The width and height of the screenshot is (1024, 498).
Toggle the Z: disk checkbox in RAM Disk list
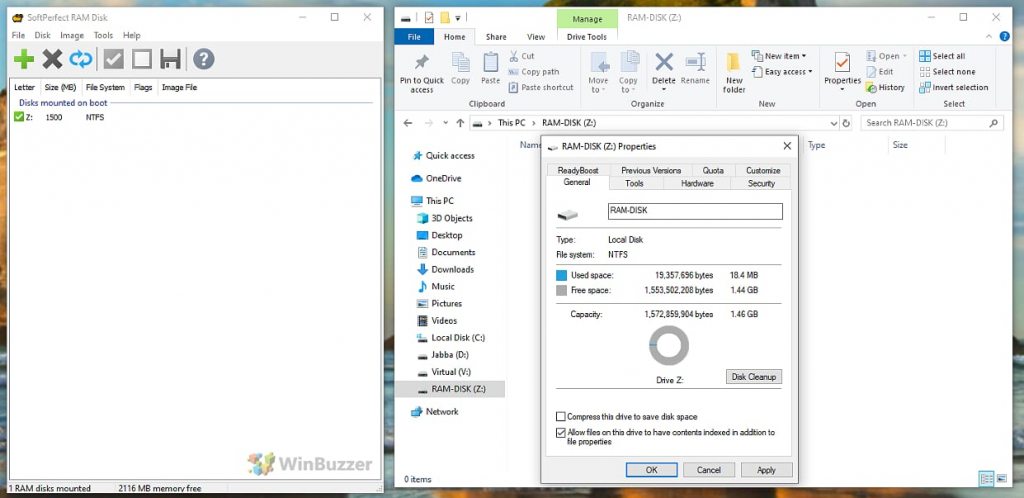click(x=18, y=117)
